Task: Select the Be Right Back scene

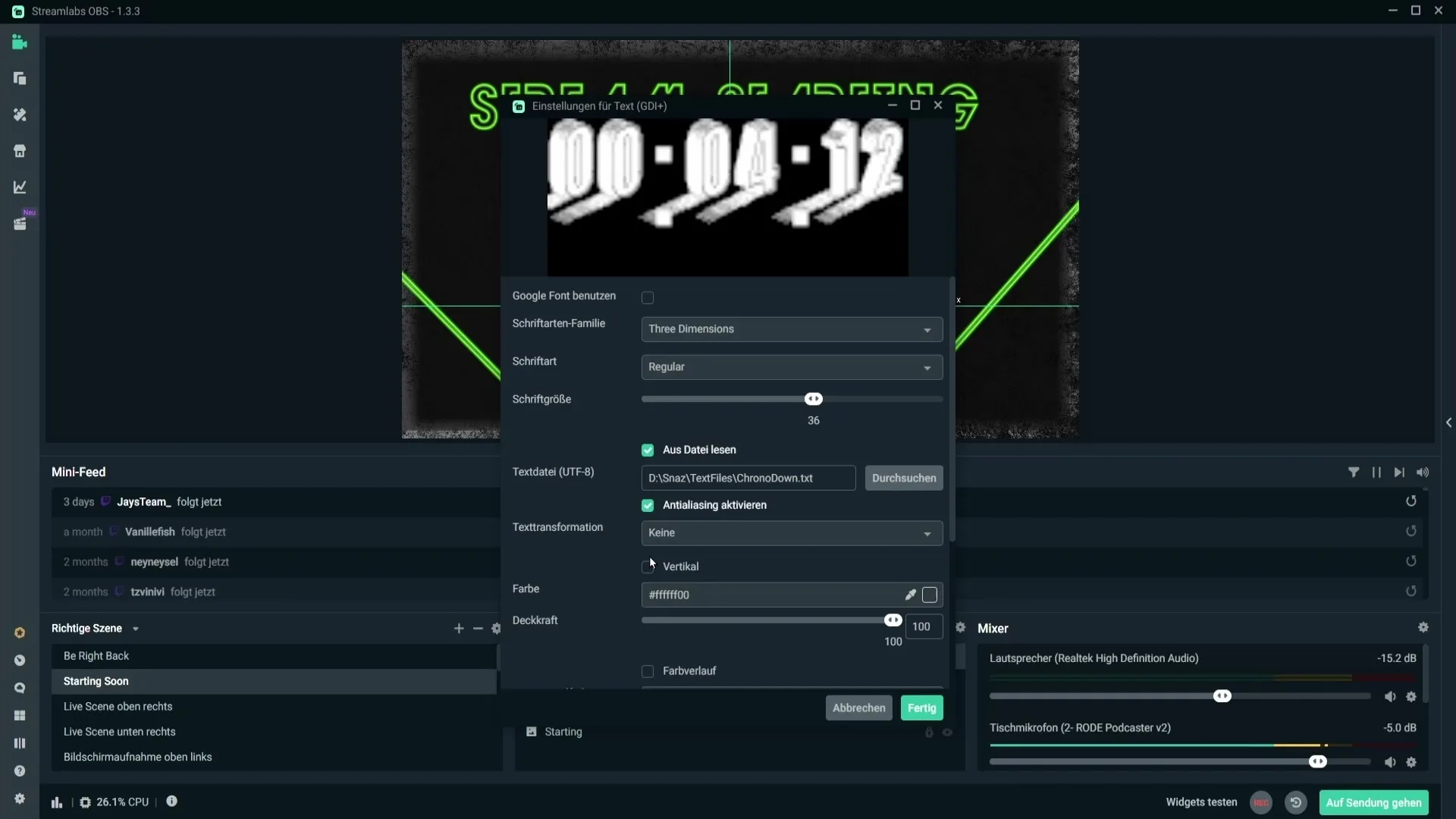Action: click(274, 656)
